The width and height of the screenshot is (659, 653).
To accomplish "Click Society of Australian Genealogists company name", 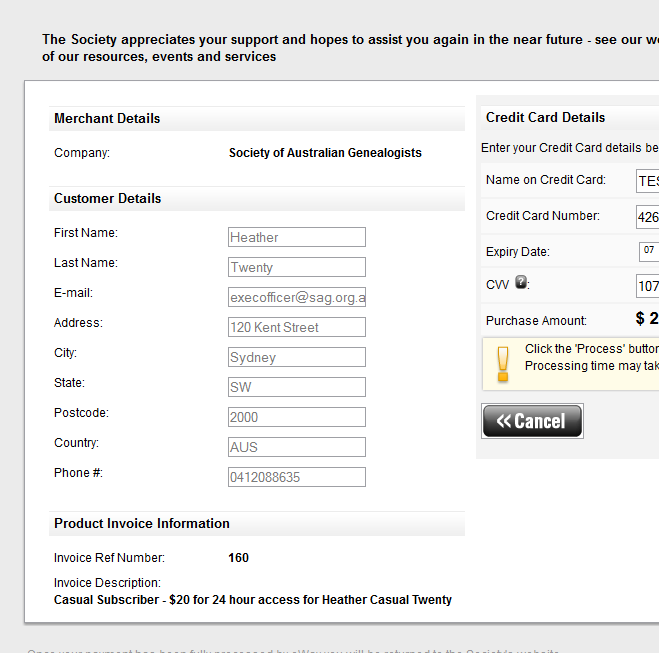I will coord(325,153).
